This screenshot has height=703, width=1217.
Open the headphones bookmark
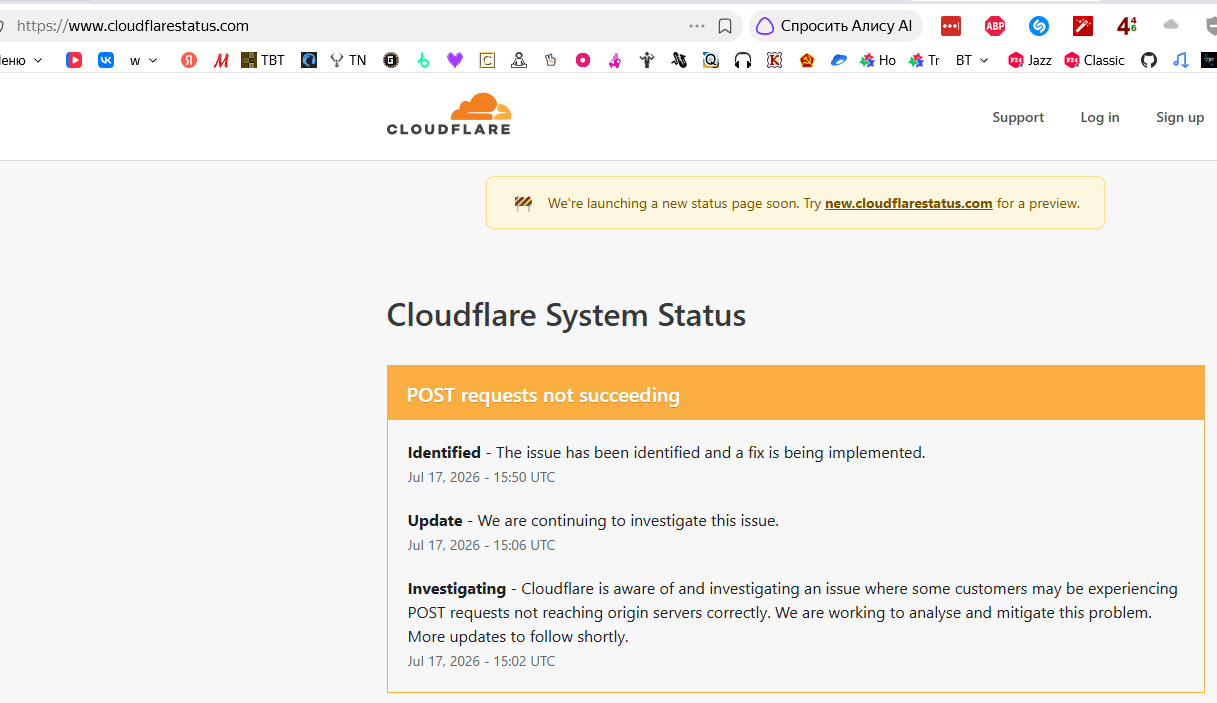[x=742, y=60]
